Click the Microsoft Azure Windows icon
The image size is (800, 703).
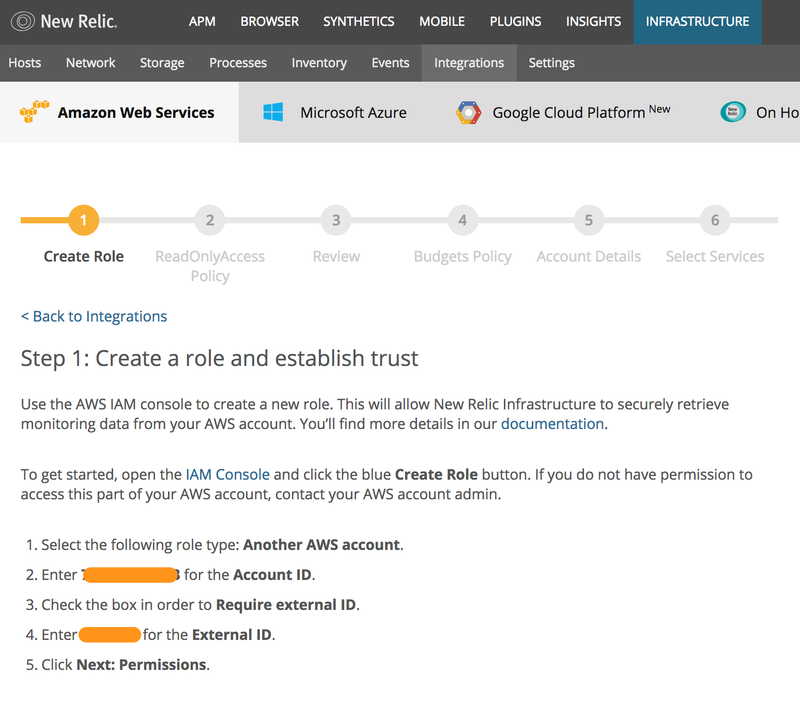273,112
